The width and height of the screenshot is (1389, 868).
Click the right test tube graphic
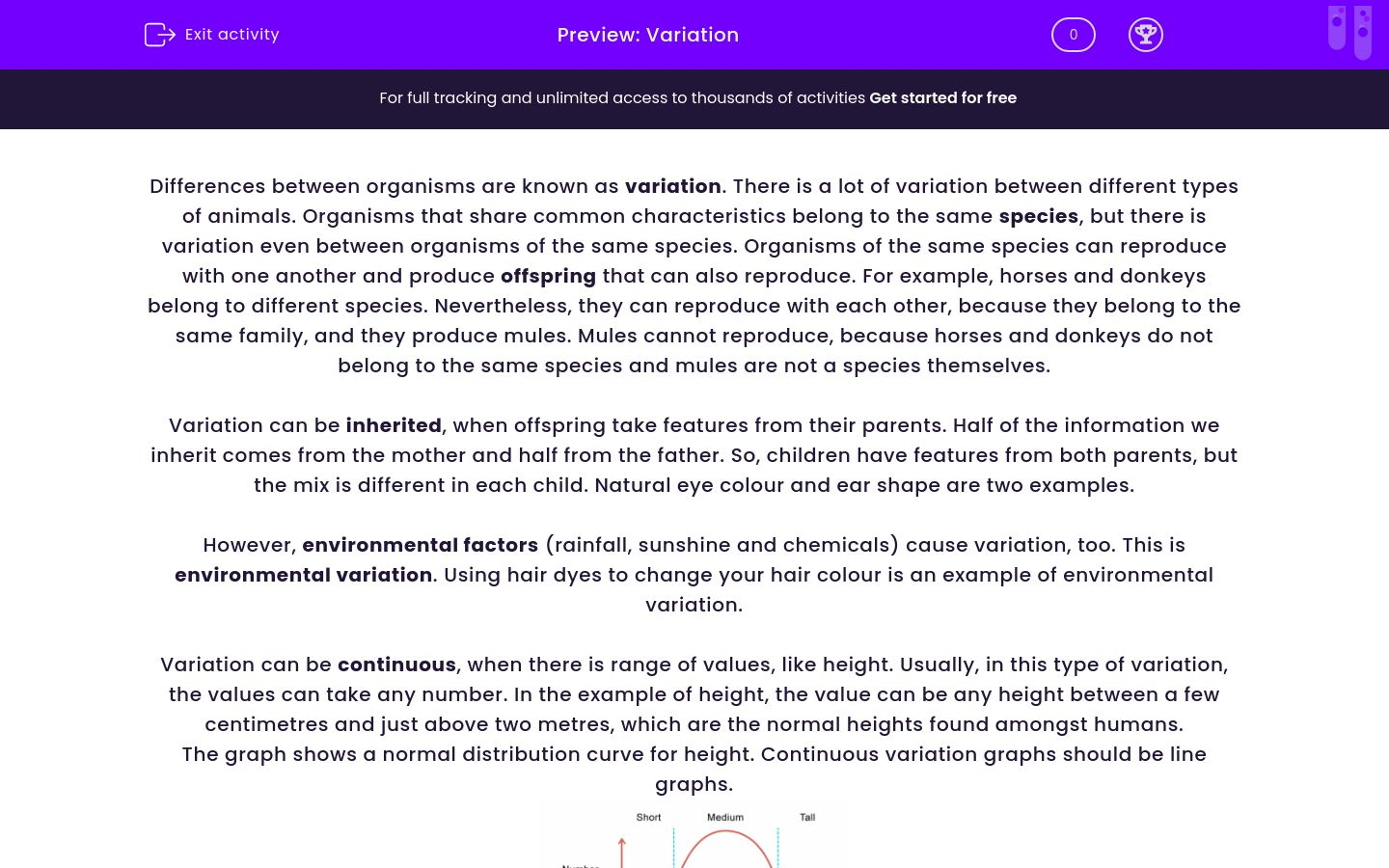pyautogui.click(x=1363, y=31)
